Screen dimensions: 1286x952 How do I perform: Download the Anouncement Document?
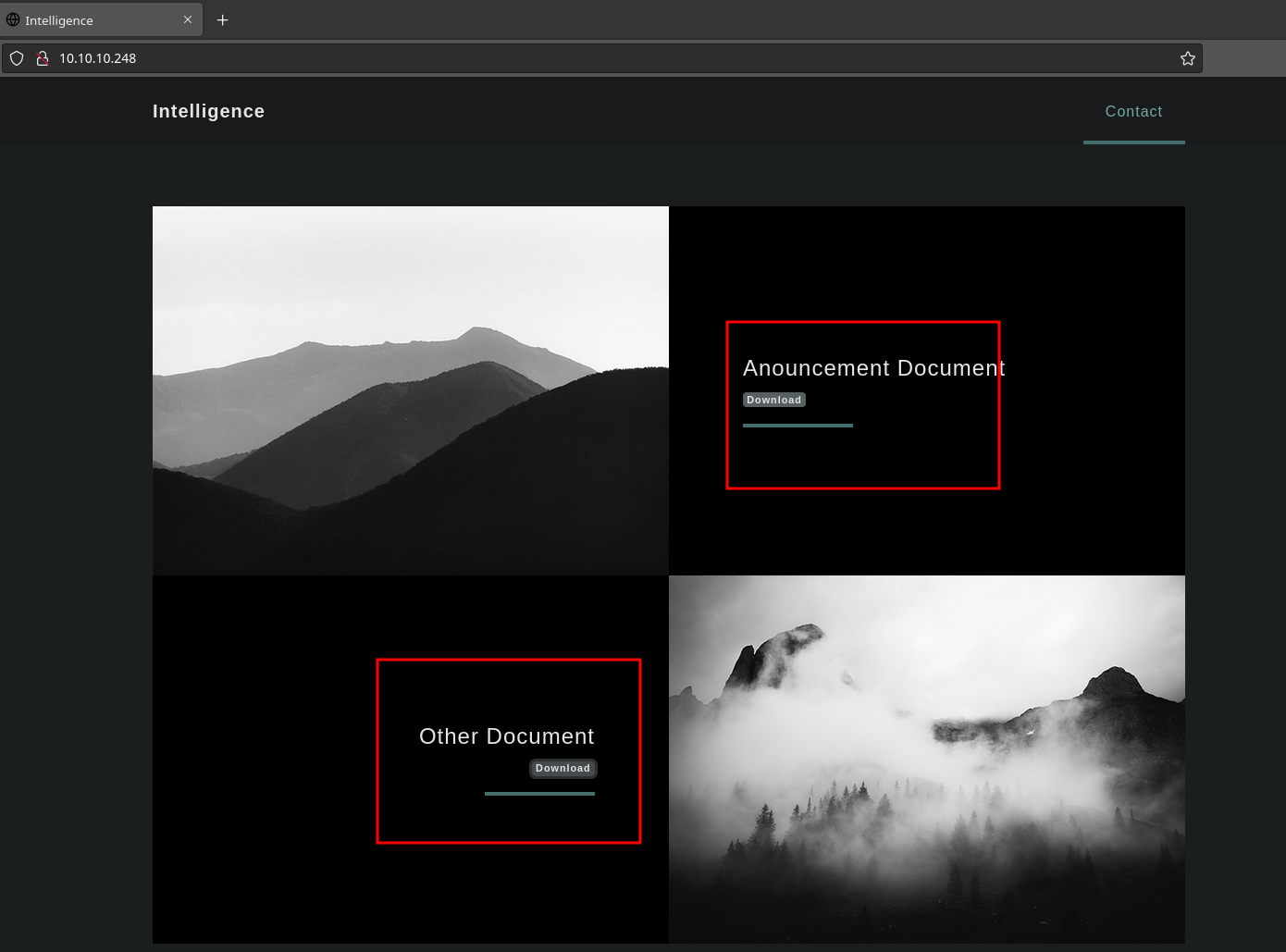tap(773, 400)
